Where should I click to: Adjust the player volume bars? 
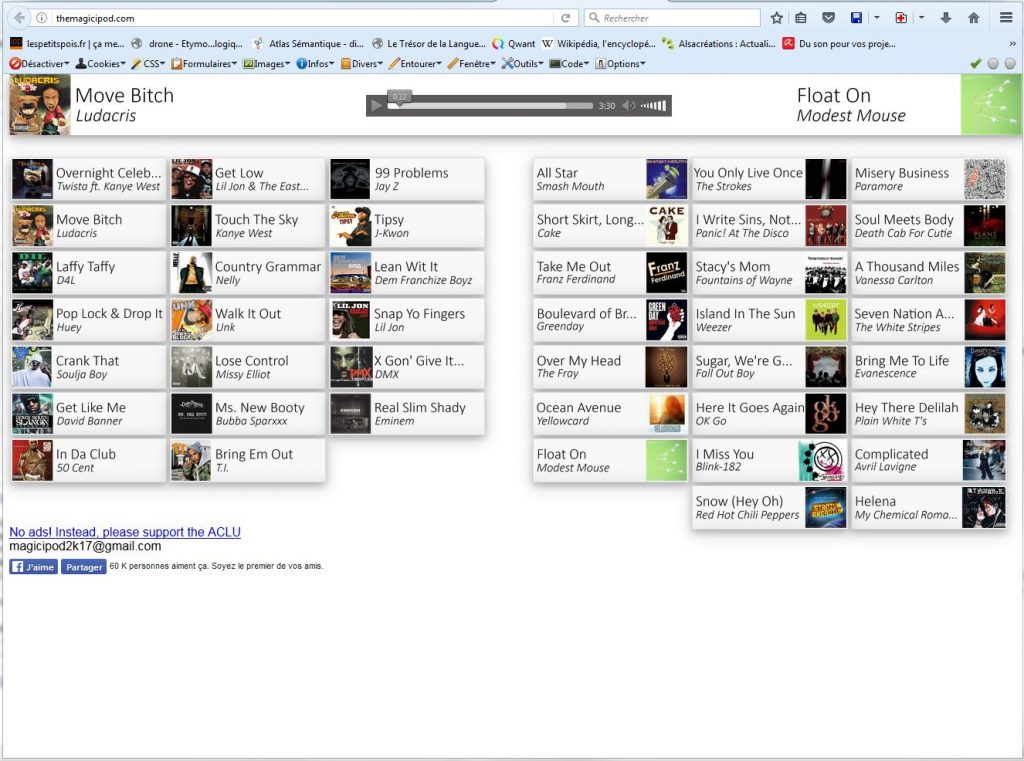pyautogui.click(x=653, y=106)
